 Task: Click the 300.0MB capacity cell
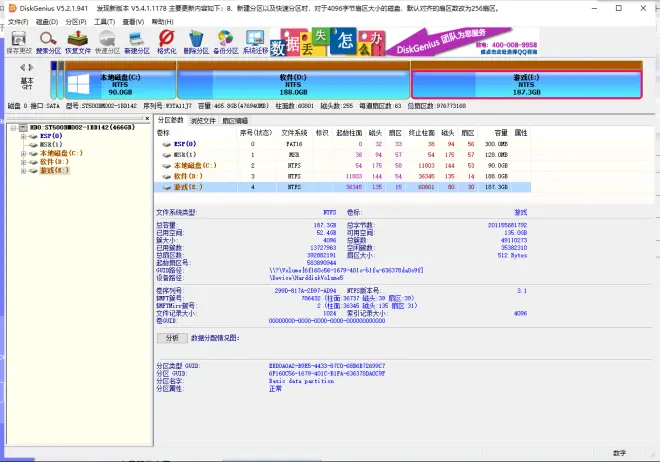(x=496, y=144)
